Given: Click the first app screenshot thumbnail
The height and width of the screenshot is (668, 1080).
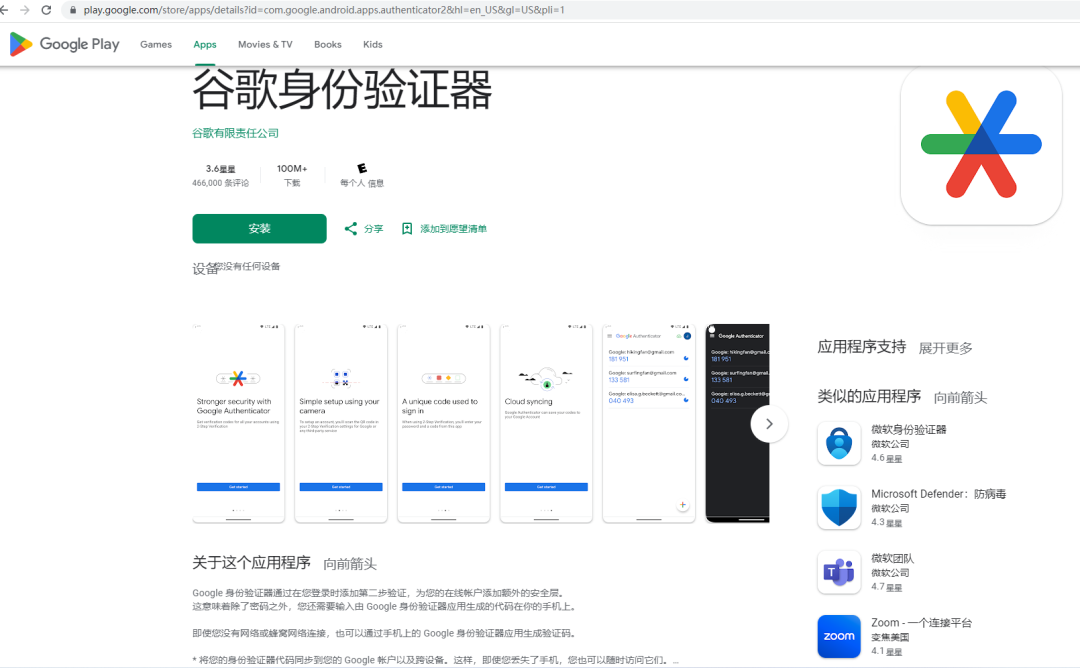Looking at the screenshot, I should point(237,422).
